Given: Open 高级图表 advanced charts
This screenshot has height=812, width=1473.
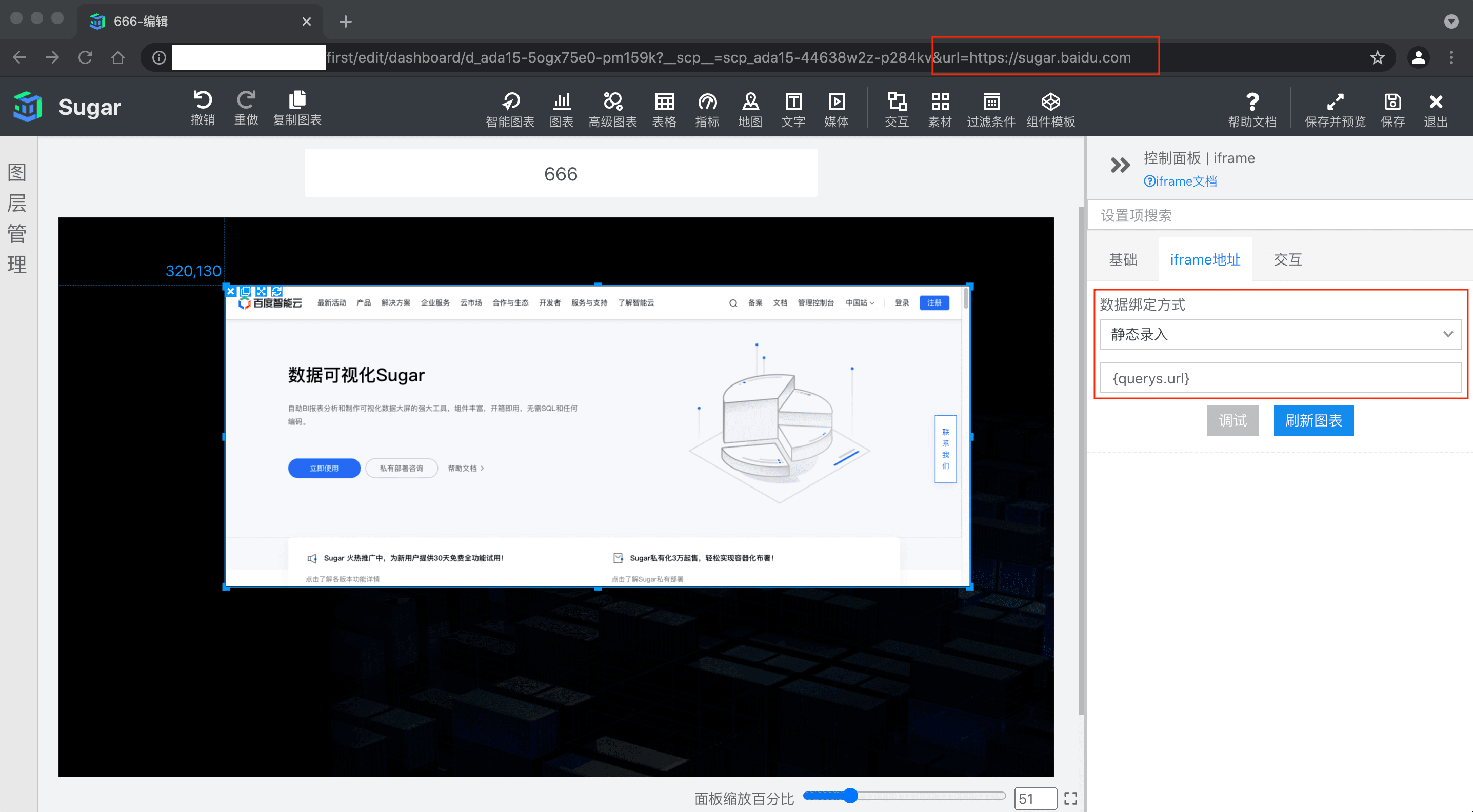Looking at the screenshot, I should (612, 110).
